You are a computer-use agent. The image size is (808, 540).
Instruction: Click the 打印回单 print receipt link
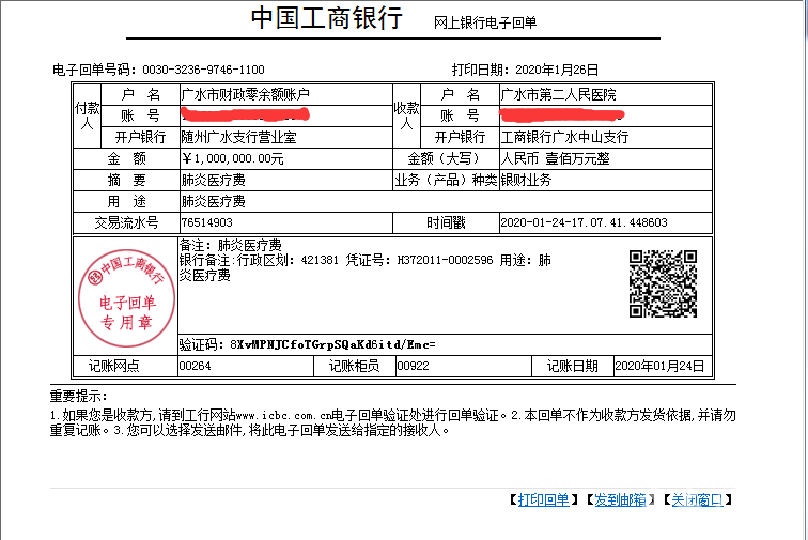click(x=543, y=500)
